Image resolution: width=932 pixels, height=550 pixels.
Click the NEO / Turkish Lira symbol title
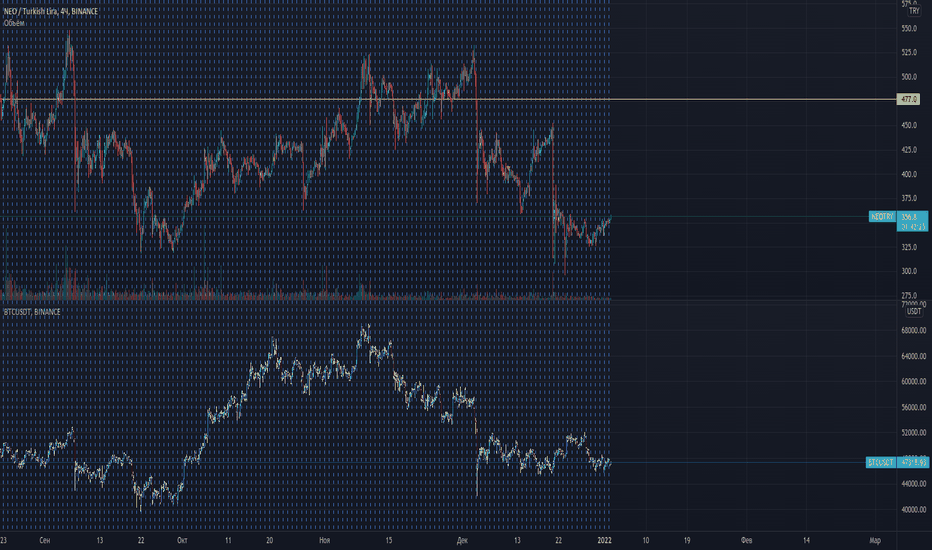51,11
